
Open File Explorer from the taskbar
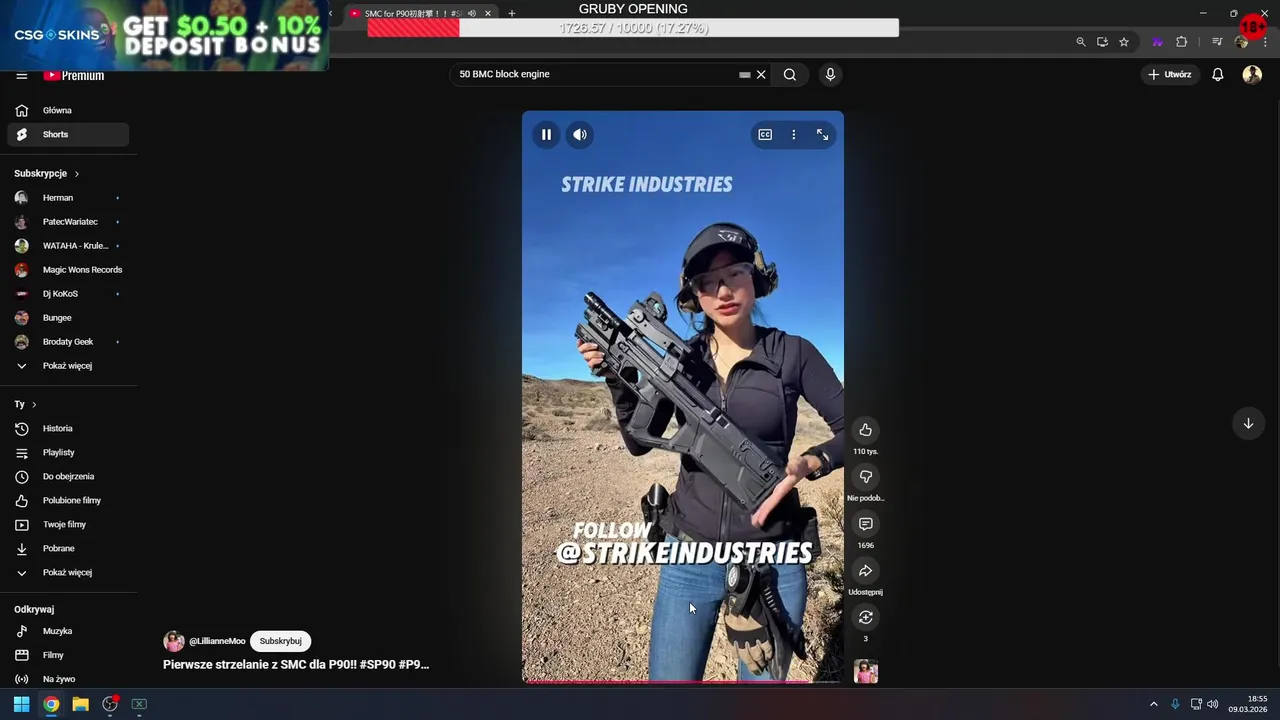coord(80,704)
